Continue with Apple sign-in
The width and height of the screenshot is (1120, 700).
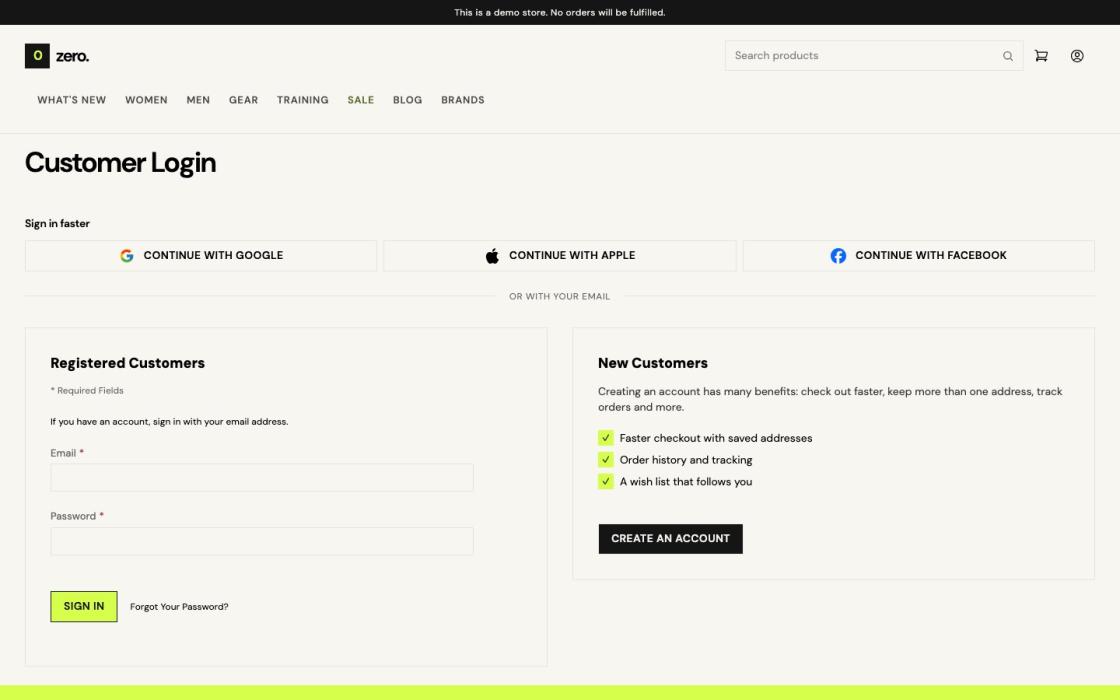[560, 256]
